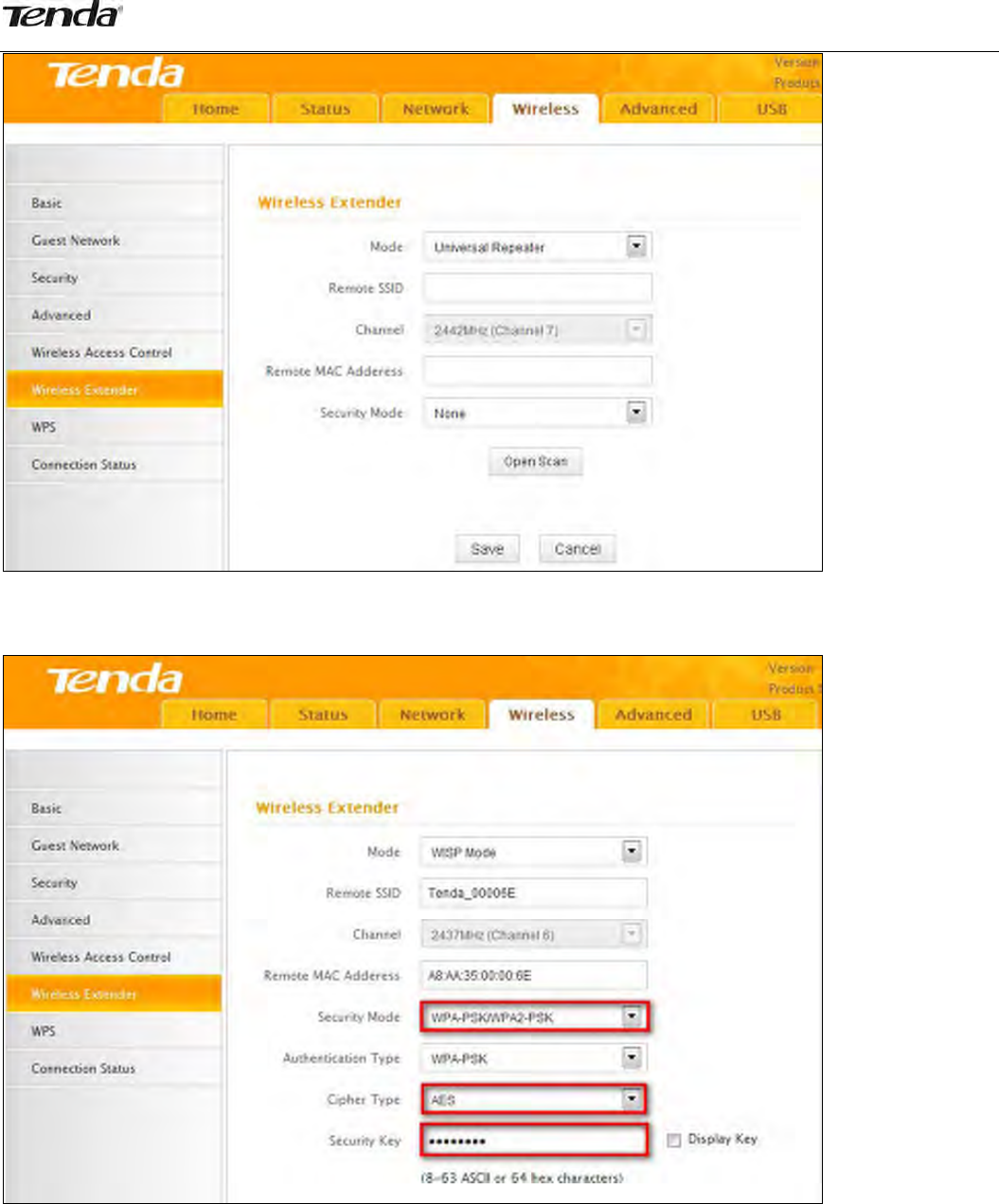Viewport: 999px width, 1204px height.
Task: Expand the WPA-PSK/WPA2-PSK security mode dropdown
Action: point(534,1018)
